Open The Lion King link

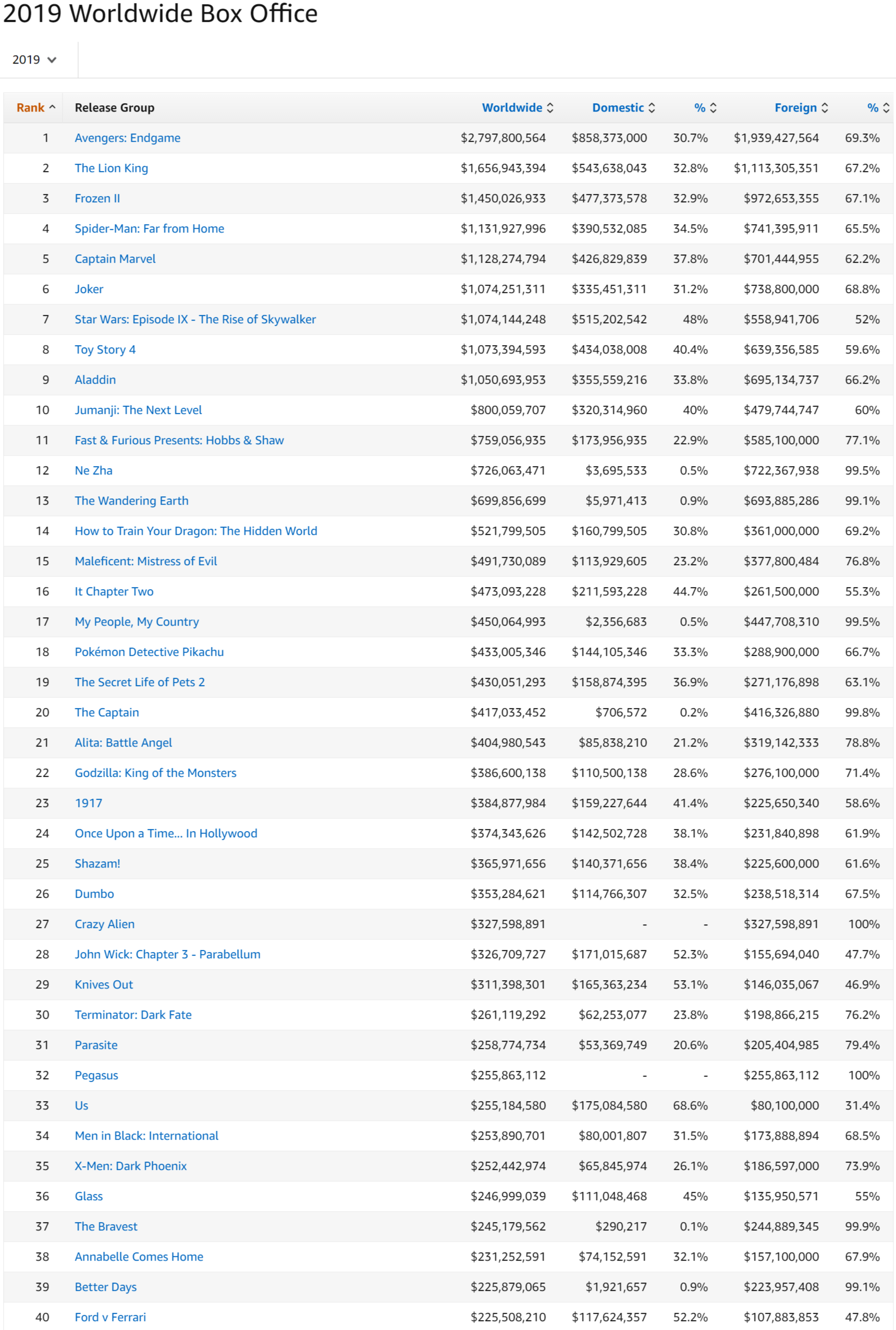[x=112, y=168]
